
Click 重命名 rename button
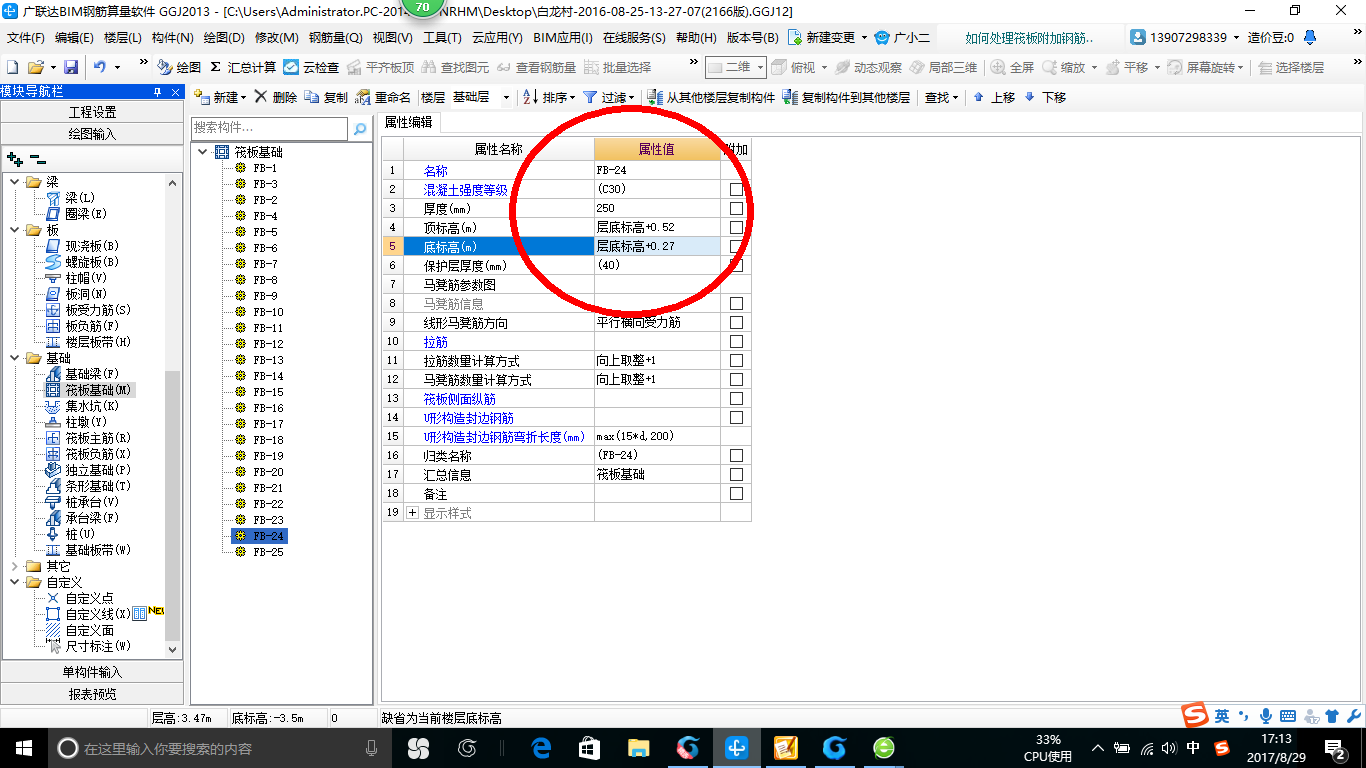pos(383,97)
